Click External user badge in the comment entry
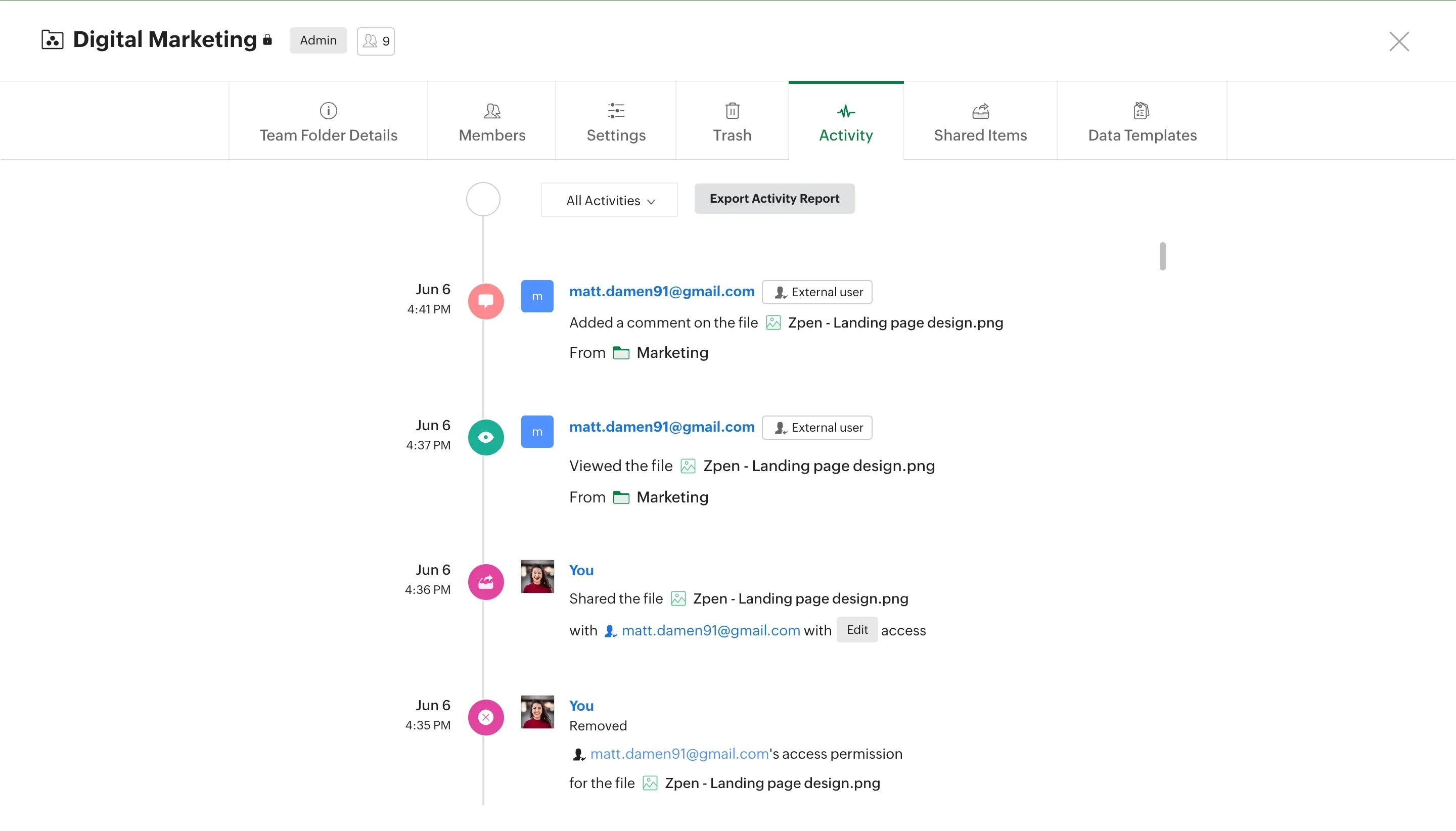Image resolution: width=1456 pixels, height=831 pixels. pos(817,292)
